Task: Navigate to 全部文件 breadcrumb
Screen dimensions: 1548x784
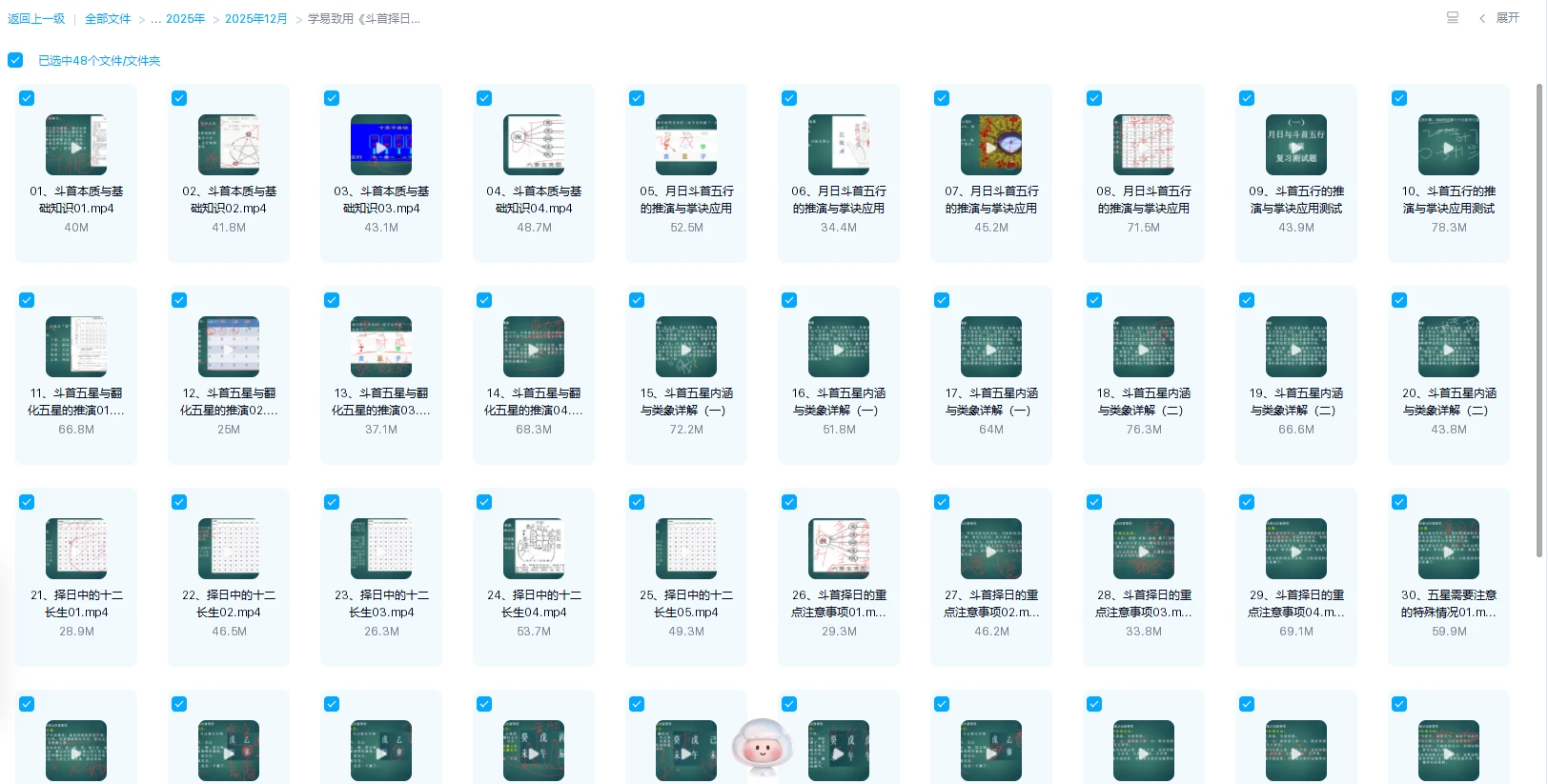Action: (108, 19)
